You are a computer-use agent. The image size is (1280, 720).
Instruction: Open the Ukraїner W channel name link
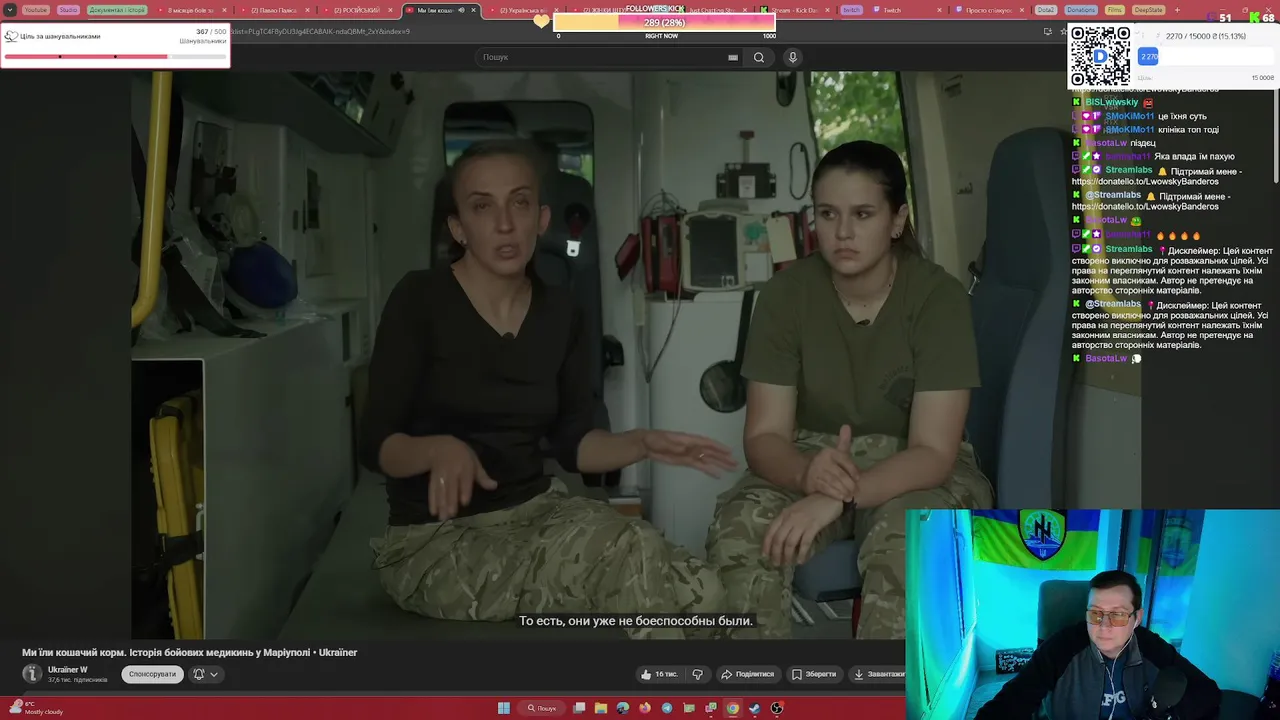(x=68, y=669)
